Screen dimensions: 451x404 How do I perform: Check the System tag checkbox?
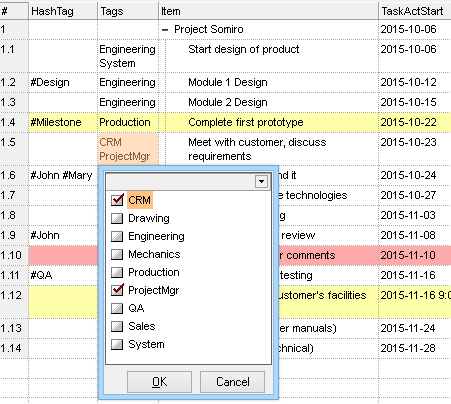click(x=117, y=344)
